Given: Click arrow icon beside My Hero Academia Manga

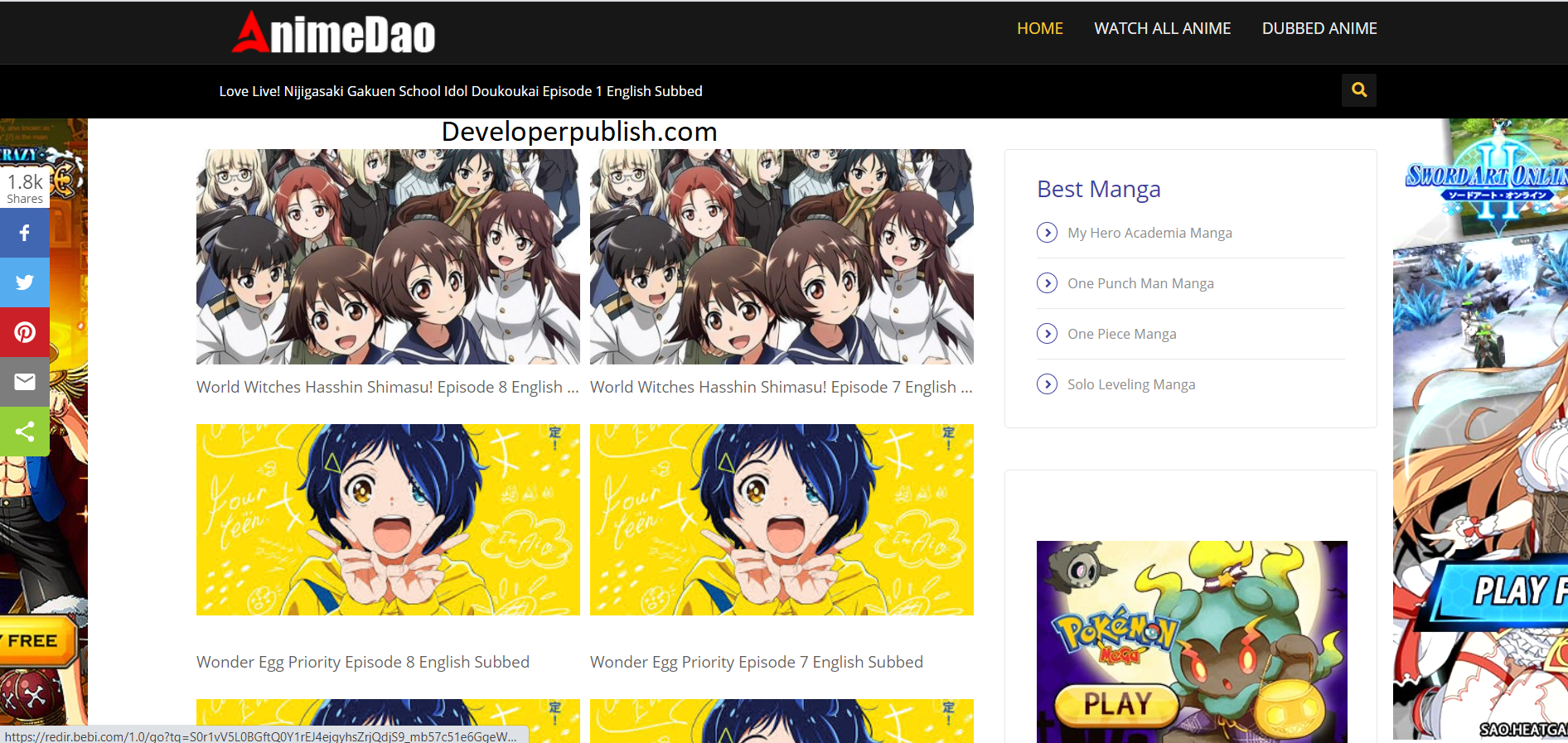Looking at the screenshot, I should coord(1047,233).
